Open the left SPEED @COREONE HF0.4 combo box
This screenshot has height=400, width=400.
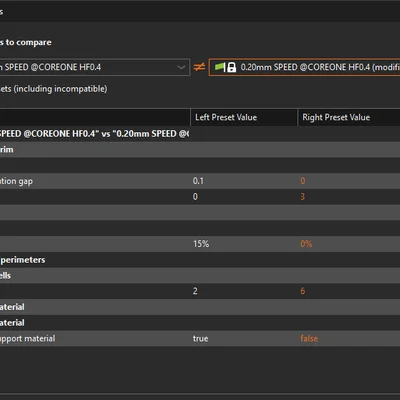click(x=95, y=67)
